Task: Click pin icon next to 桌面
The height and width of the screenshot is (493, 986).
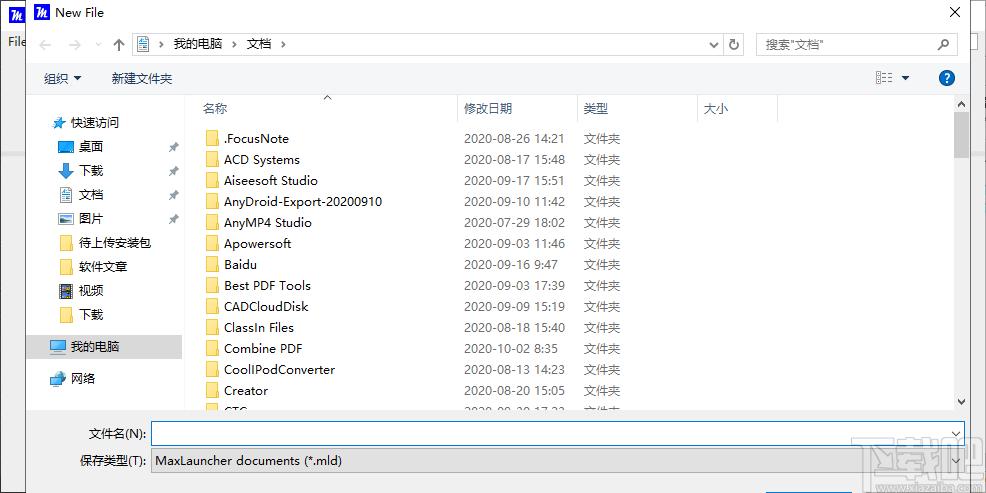Action: tap(174, 147)
